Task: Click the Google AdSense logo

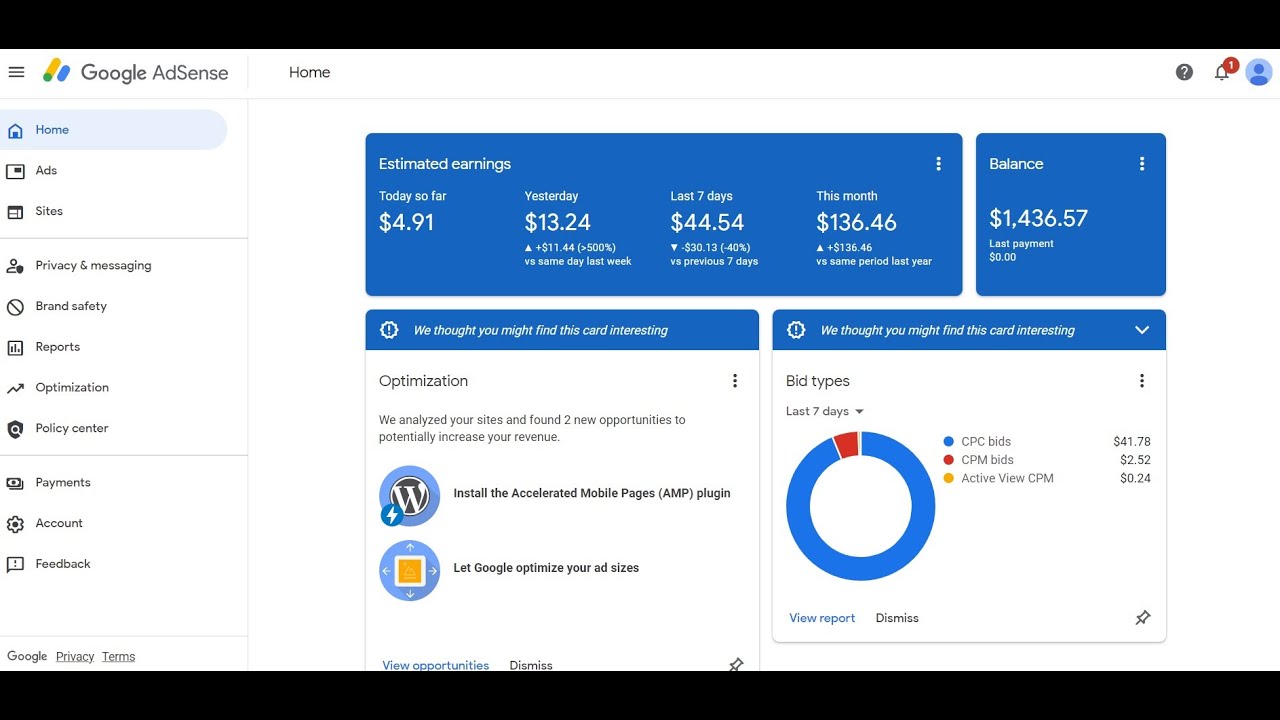Action: tap(135, 72)
